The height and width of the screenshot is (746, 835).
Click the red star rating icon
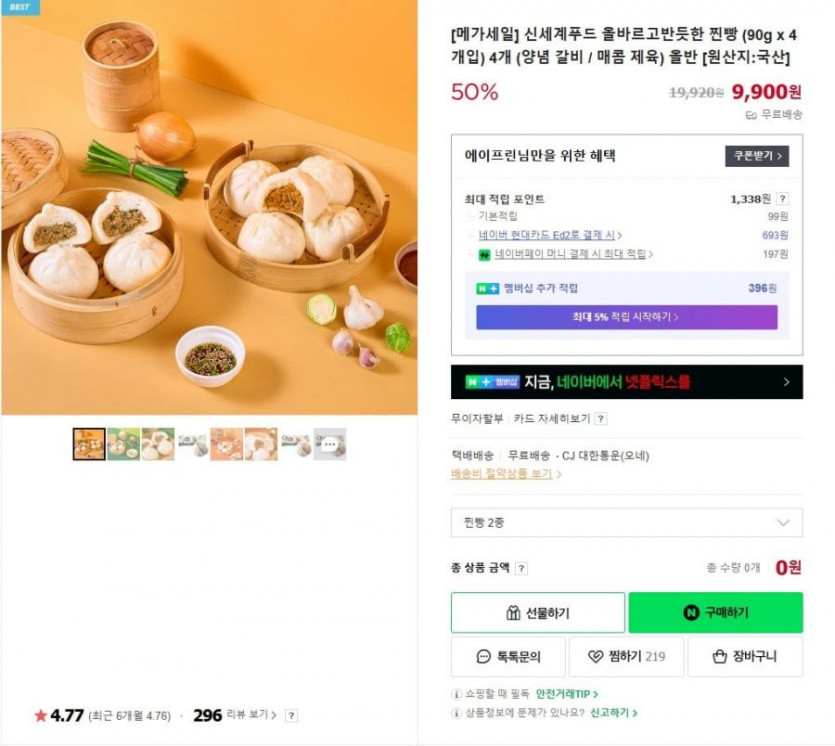pos(41,716)
